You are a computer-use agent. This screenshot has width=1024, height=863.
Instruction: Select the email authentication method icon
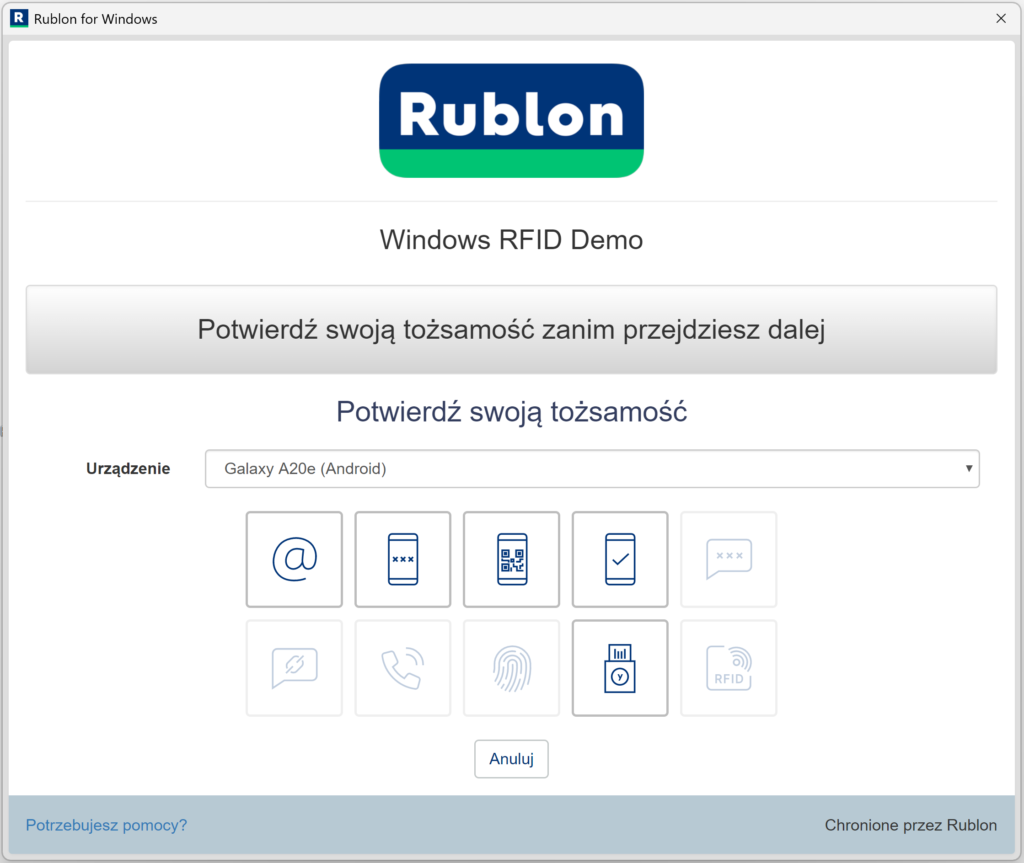click(294, 559)
